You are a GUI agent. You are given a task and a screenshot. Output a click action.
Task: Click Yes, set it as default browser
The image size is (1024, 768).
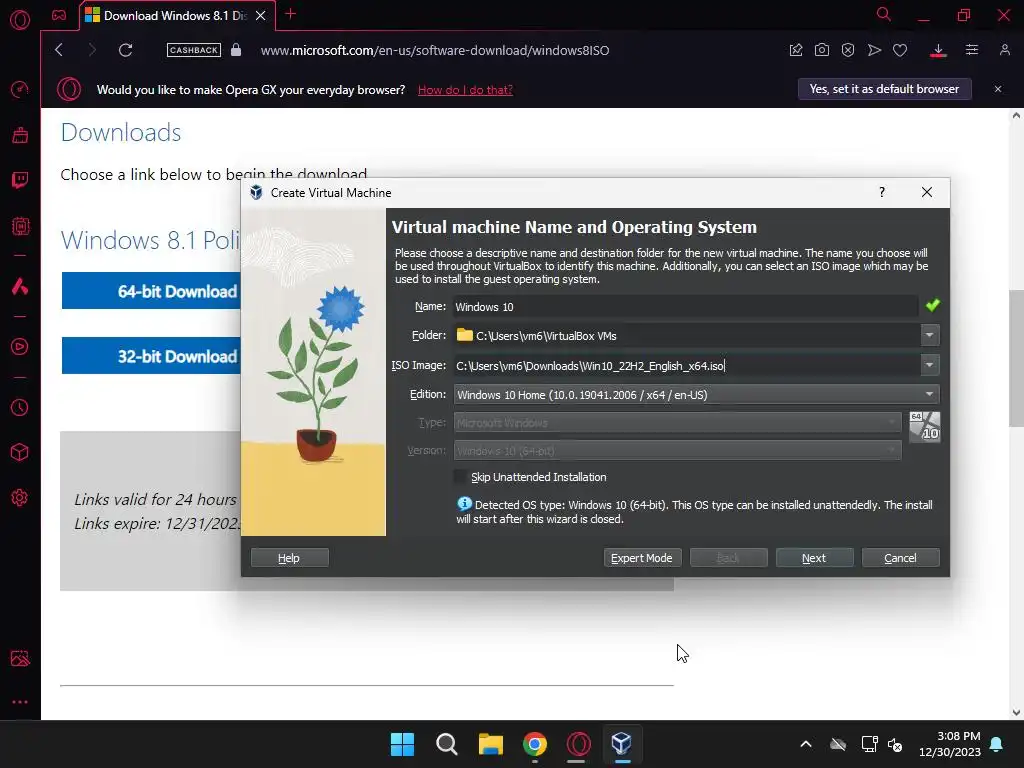[885, 89]
